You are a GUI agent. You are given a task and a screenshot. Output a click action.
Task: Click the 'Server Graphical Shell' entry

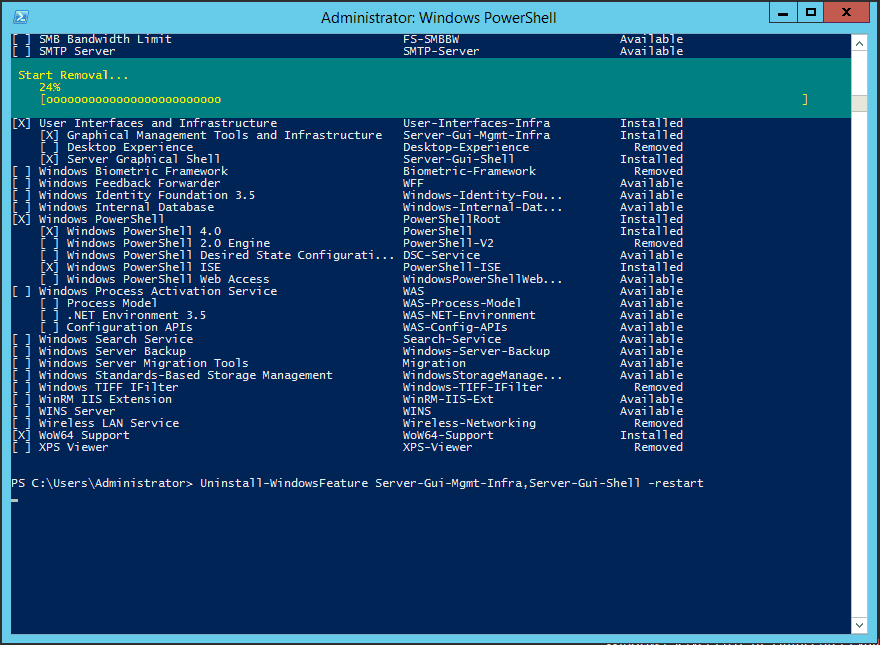click(x=144, y=159)
